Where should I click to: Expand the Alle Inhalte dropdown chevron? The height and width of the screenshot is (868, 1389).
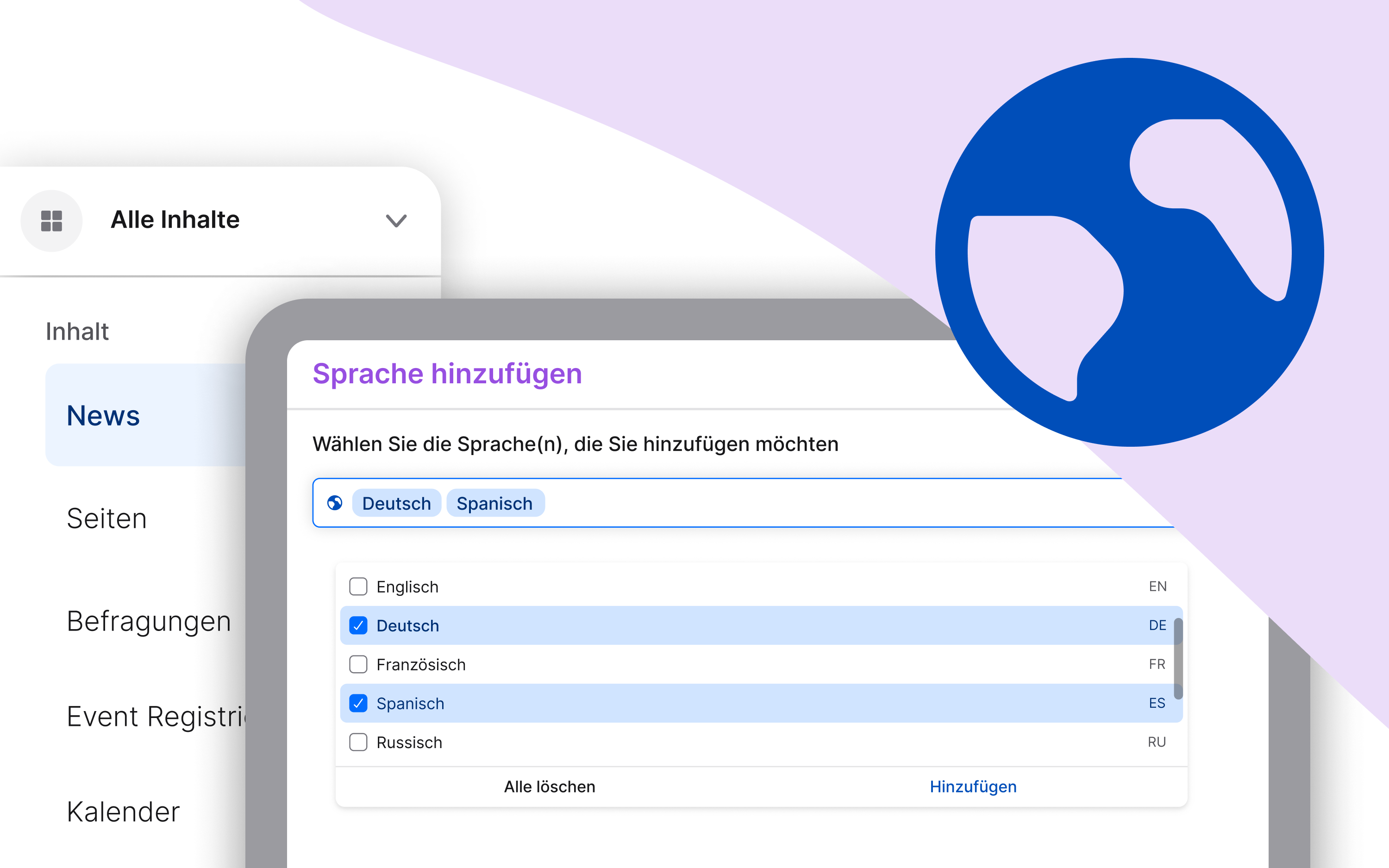pyautogui.click(x=396, y=220)
